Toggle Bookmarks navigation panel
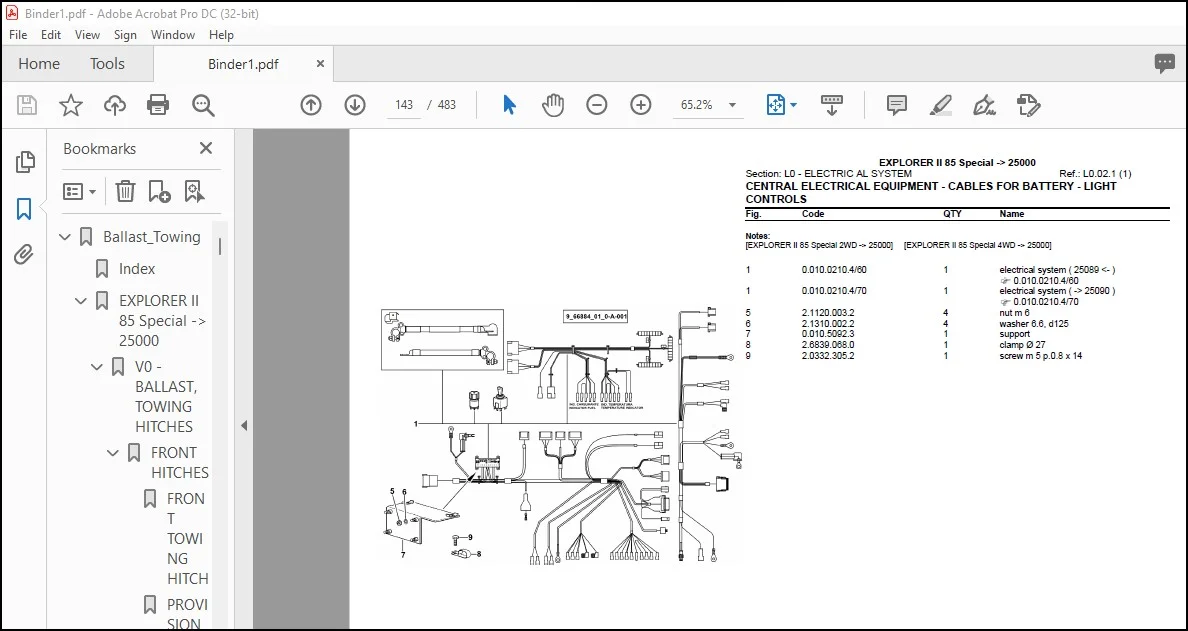Screen dimensions: 1188x631 pyautogui.click(x=24, y=208)
